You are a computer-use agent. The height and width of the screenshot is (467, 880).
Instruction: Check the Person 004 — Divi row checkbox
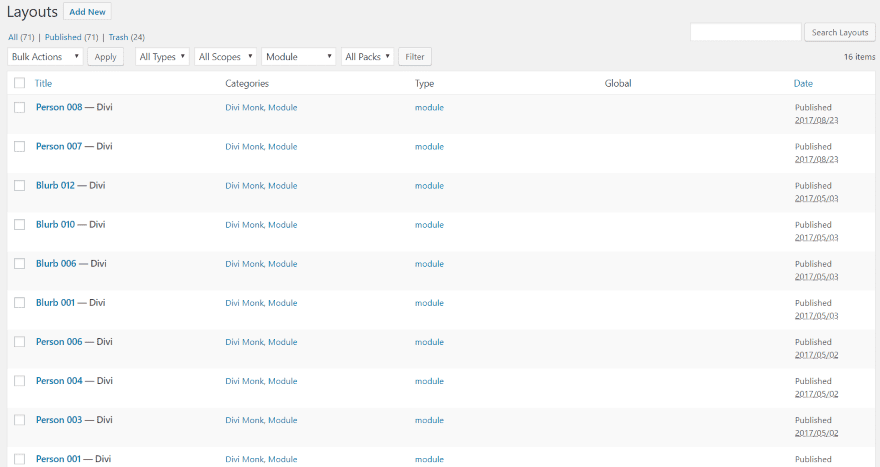20,381
